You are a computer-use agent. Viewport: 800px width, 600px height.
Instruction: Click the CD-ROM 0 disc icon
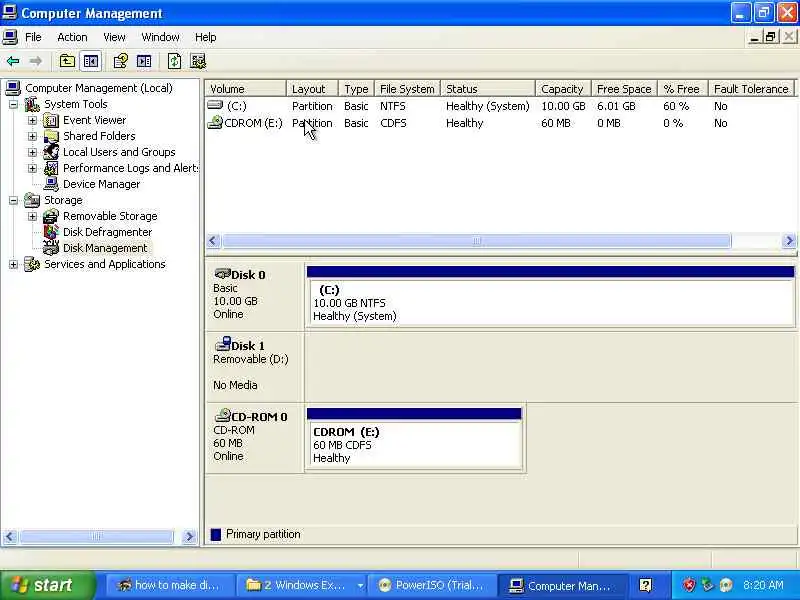click(x=222, y=415)
